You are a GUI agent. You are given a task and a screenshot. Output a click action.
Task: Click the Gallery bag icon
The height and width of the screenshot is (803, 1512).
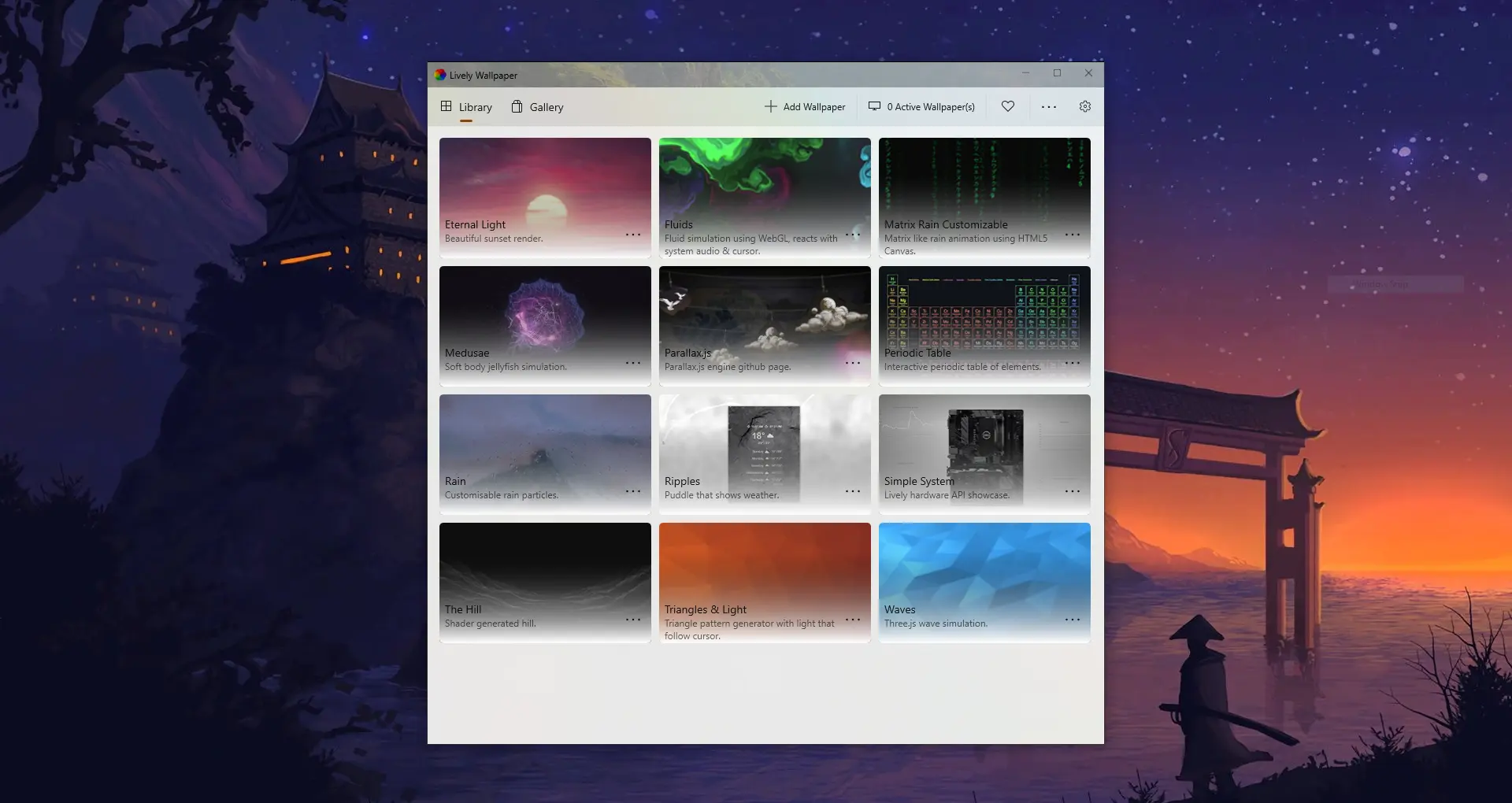click(x=517, y=107)
